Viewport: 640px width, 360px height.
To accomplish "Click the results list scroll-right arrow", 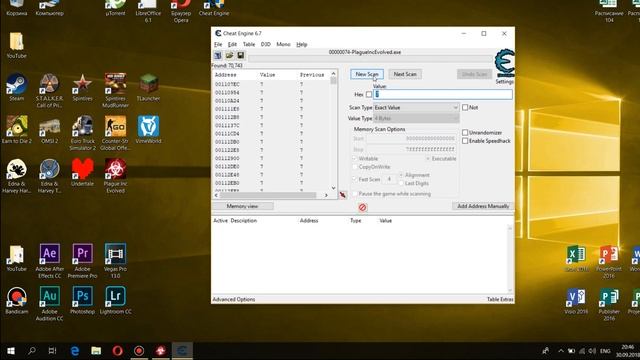I will point(326,196).
